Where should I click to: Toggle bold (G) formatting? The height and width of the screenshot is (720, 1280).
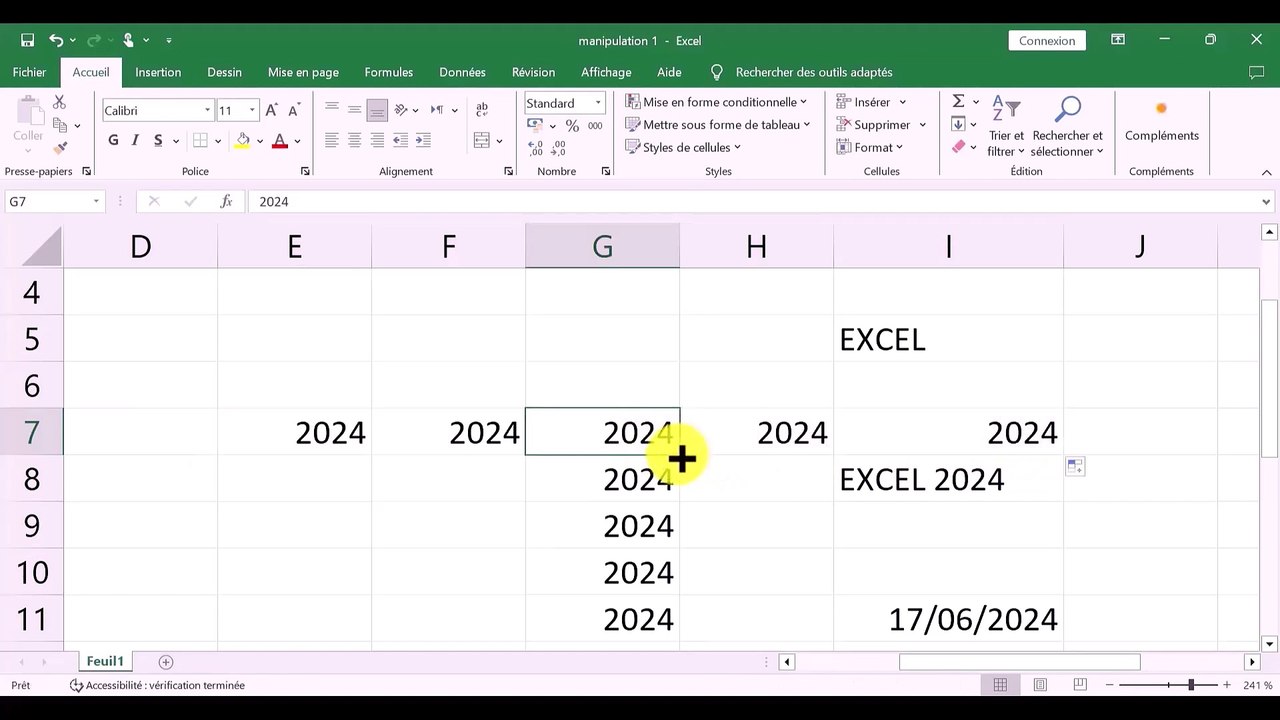point(113,141)
